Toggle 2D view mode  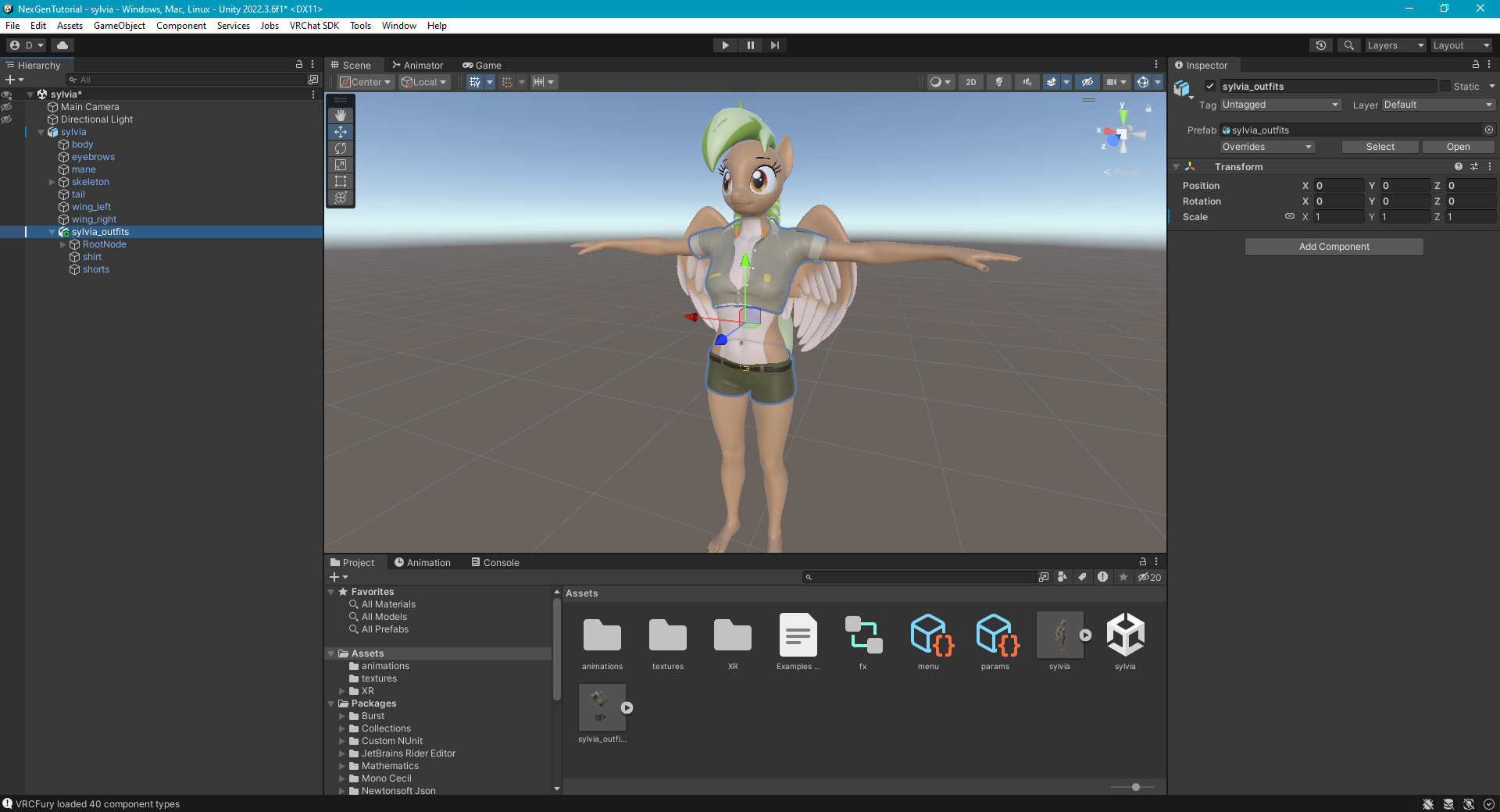(x=971, y=82)
